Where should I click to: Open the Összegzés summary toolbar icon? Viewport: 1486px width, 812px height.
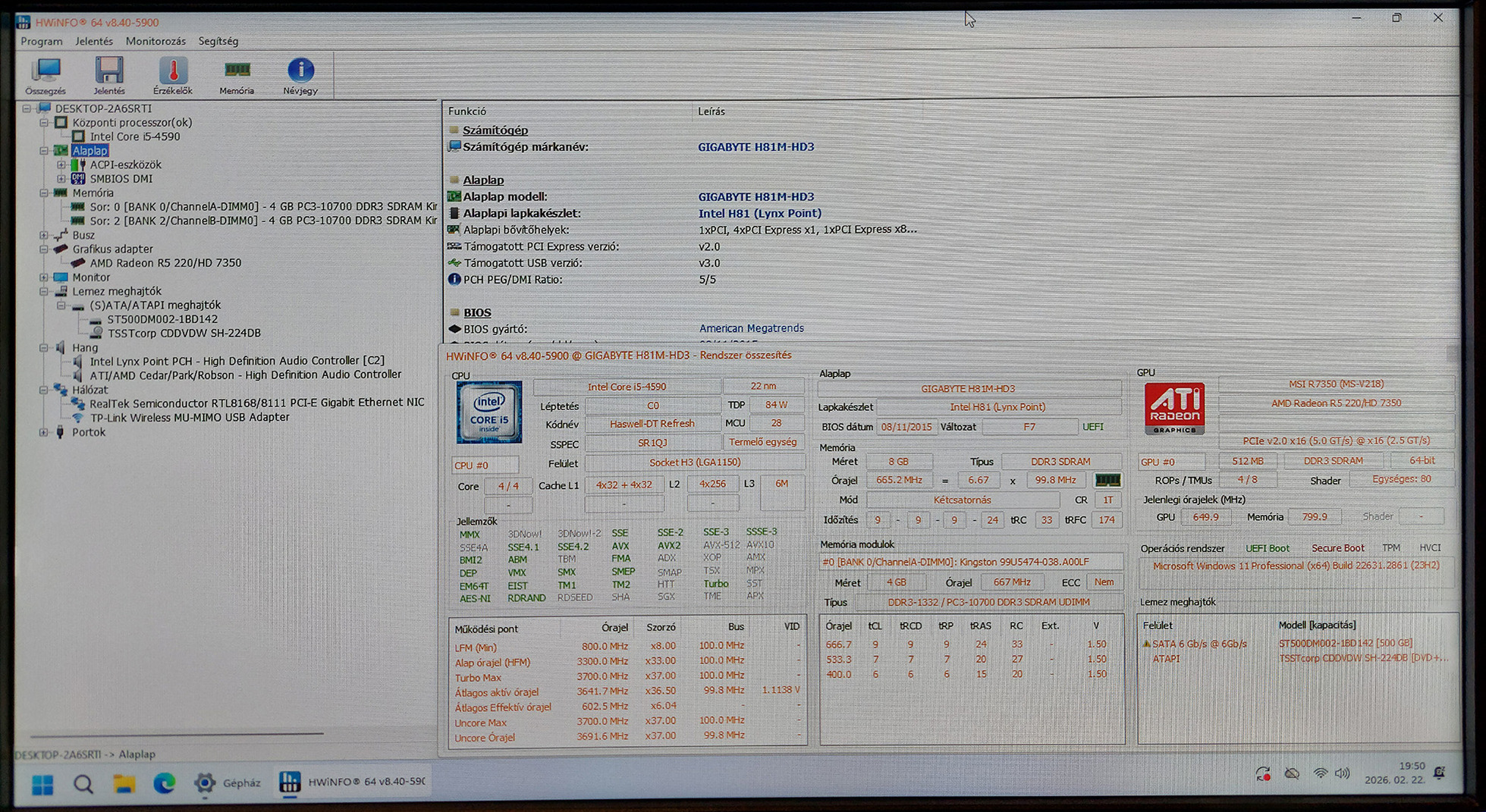pyautogui.click(x=46, y=75)
